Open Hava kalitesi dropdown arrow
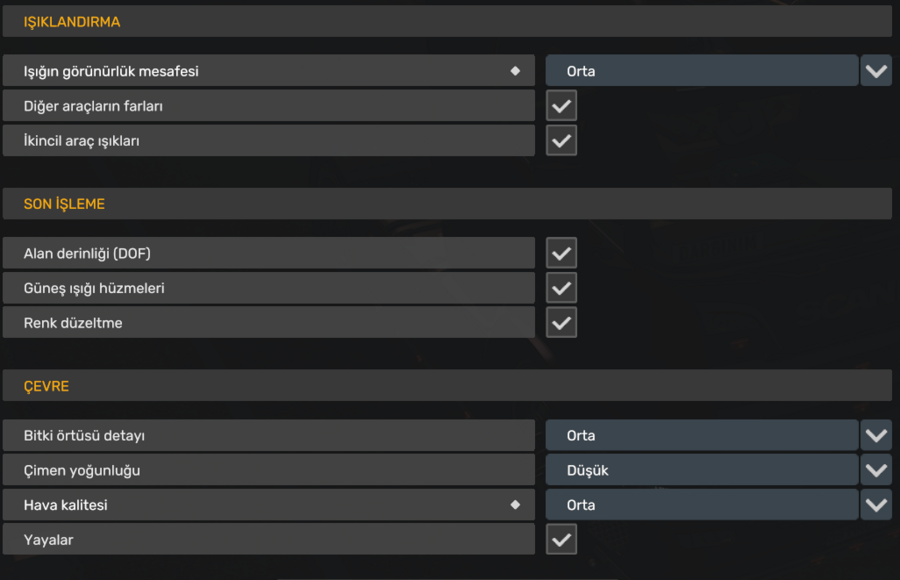The width and height of the screenshot is (900, 580). pos(876,505)
